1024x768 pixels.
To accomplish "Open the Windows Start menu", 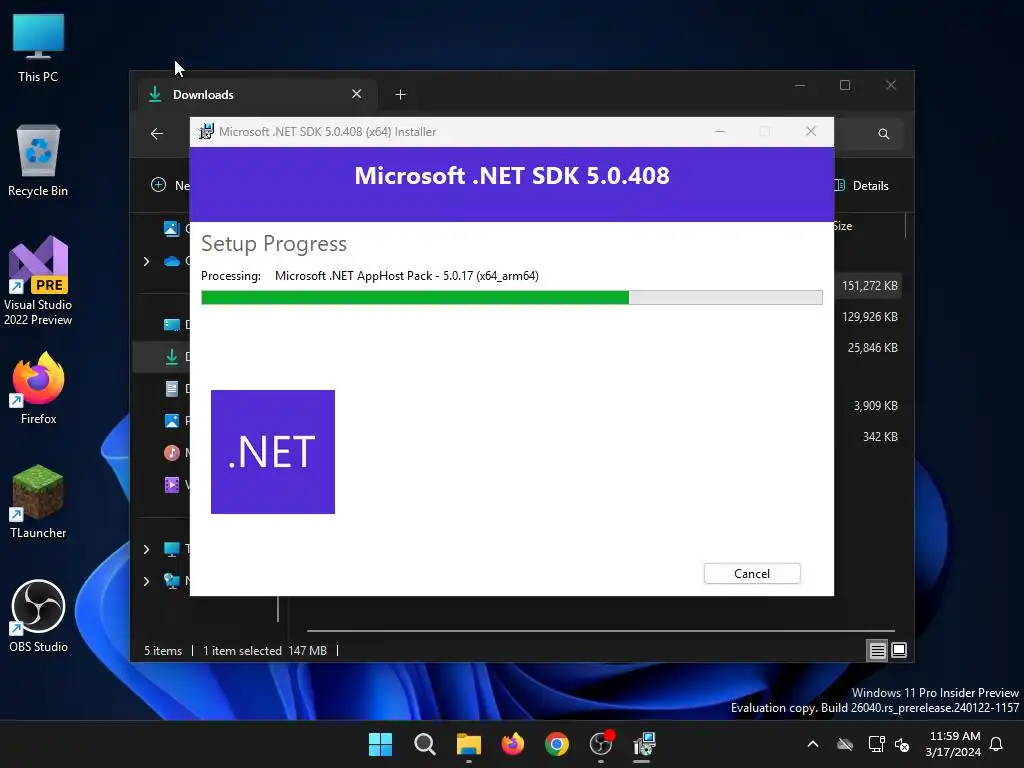I will 380,744.
